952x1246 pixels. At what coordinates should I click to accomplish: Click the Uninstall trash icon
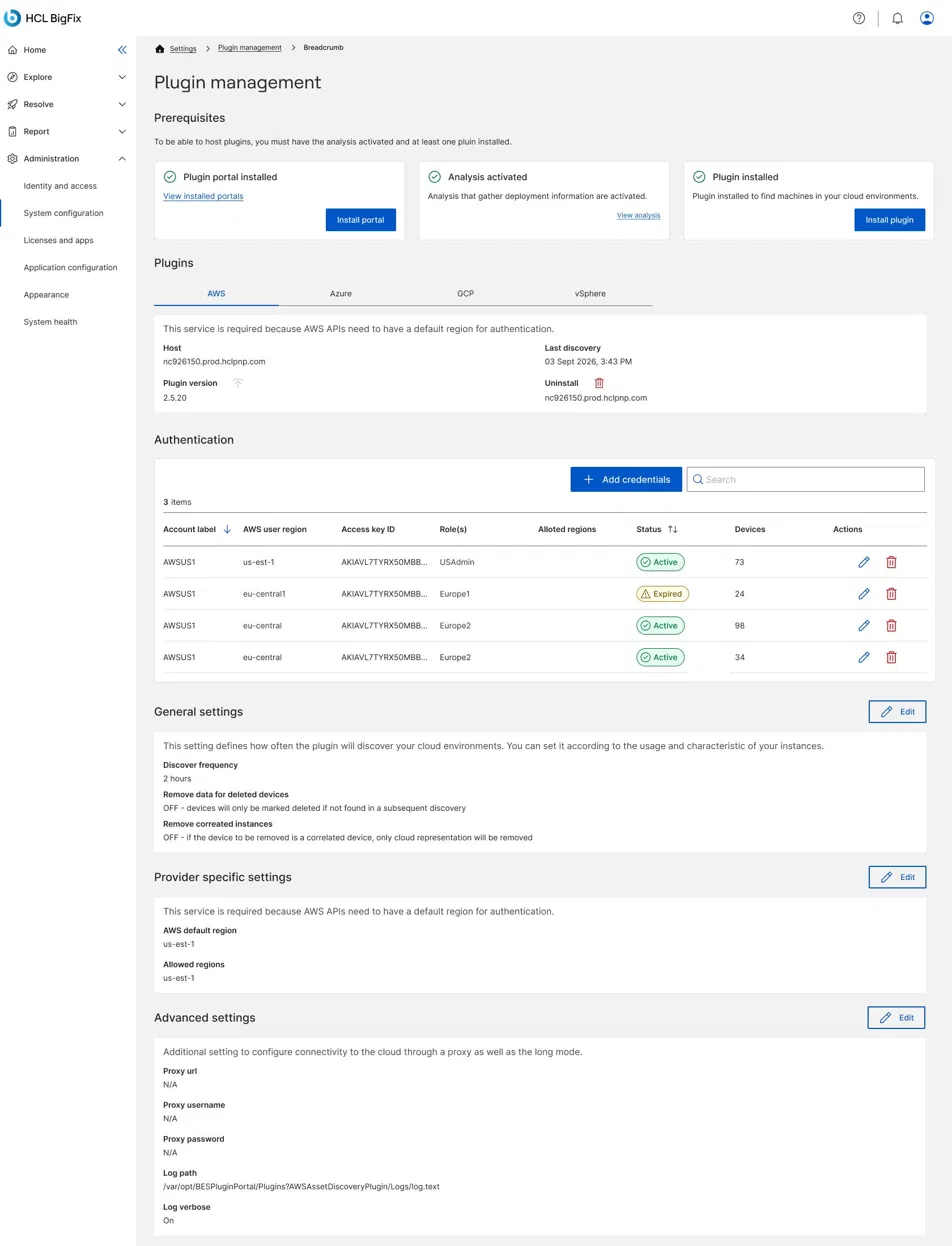(599, 383)
